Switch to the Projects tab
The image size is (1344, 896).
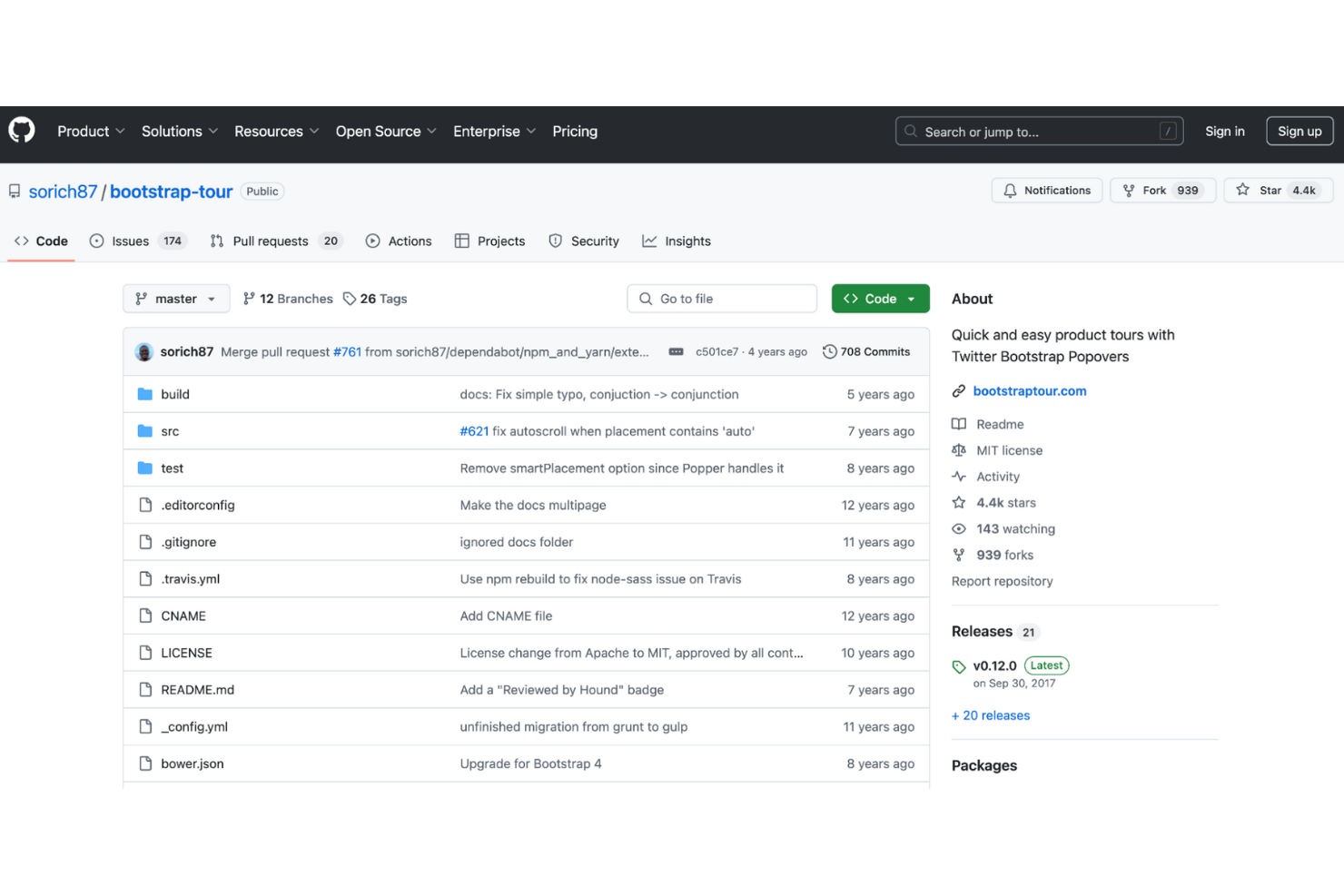click(489, 241)
